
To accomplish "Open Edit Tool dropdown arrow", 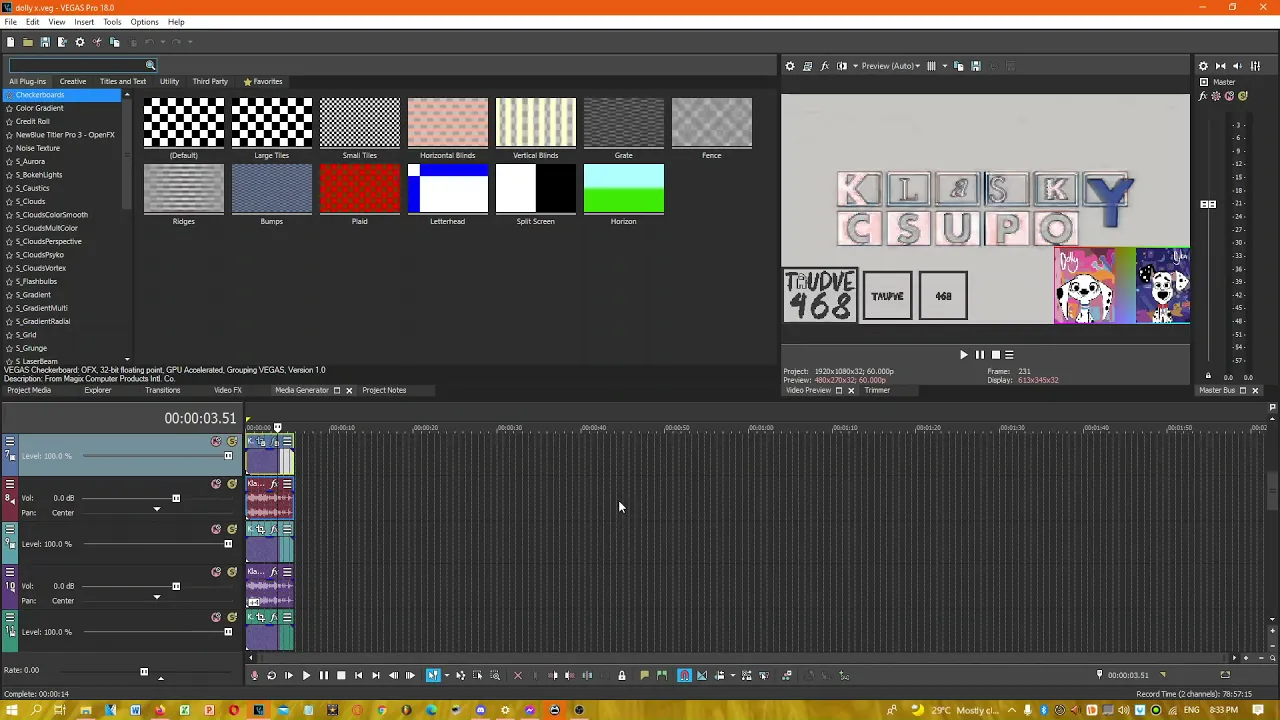I will [x=445, y=676].
